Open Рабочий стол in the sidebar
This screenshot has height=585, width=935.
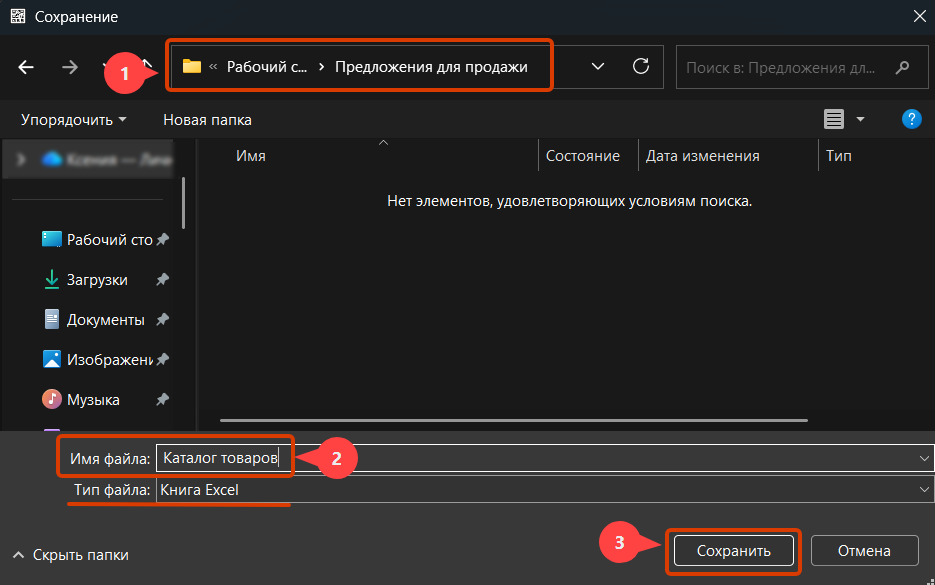(x=110, y=240)
